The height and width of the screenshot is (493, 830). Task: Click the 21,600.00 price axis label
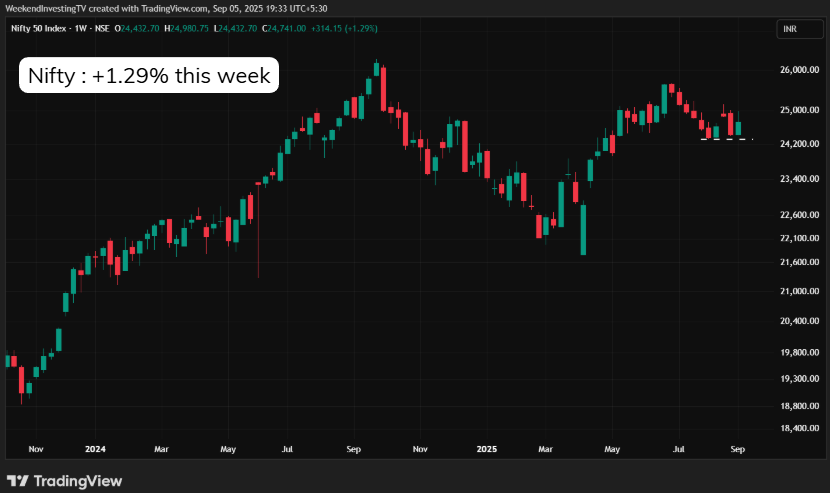coord(799,262)
